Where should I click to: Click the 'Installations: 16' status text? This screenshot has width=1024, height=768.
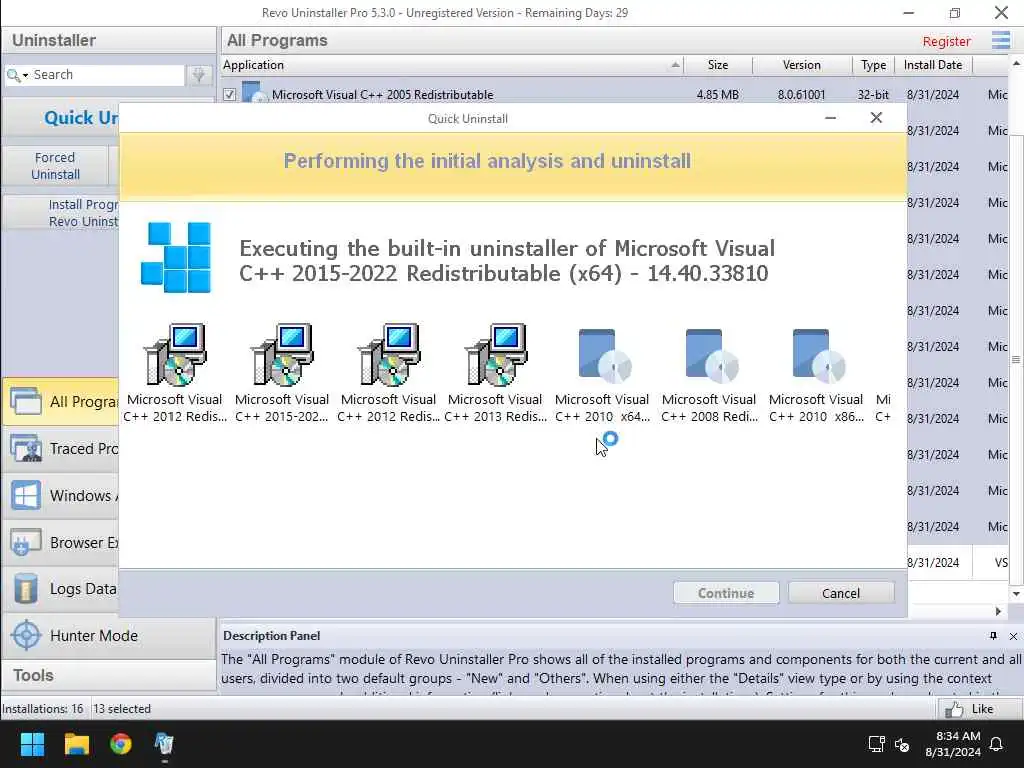point(43,709)
